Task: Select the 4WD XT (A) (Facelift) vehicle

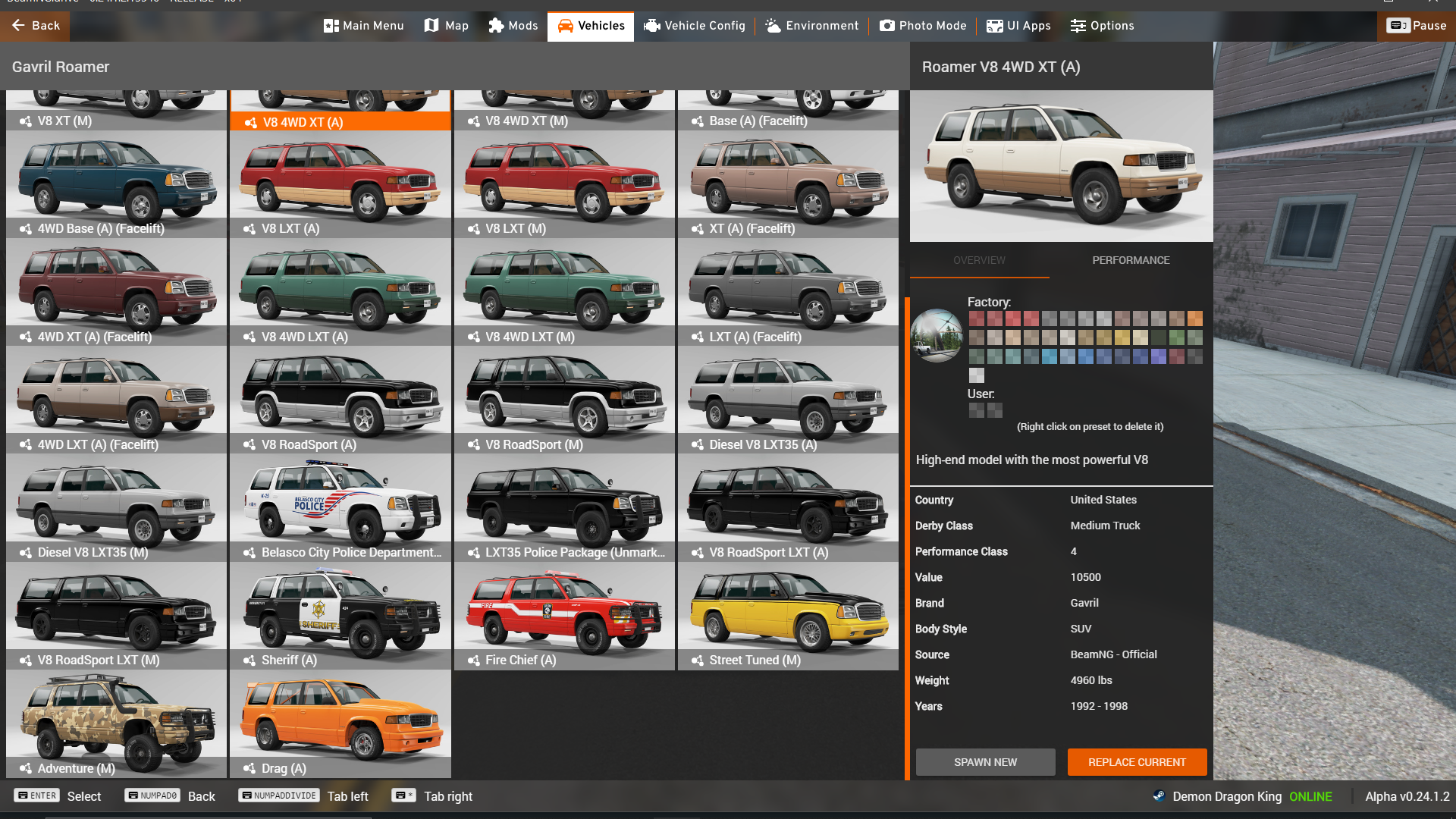Action: coord(116,293)
